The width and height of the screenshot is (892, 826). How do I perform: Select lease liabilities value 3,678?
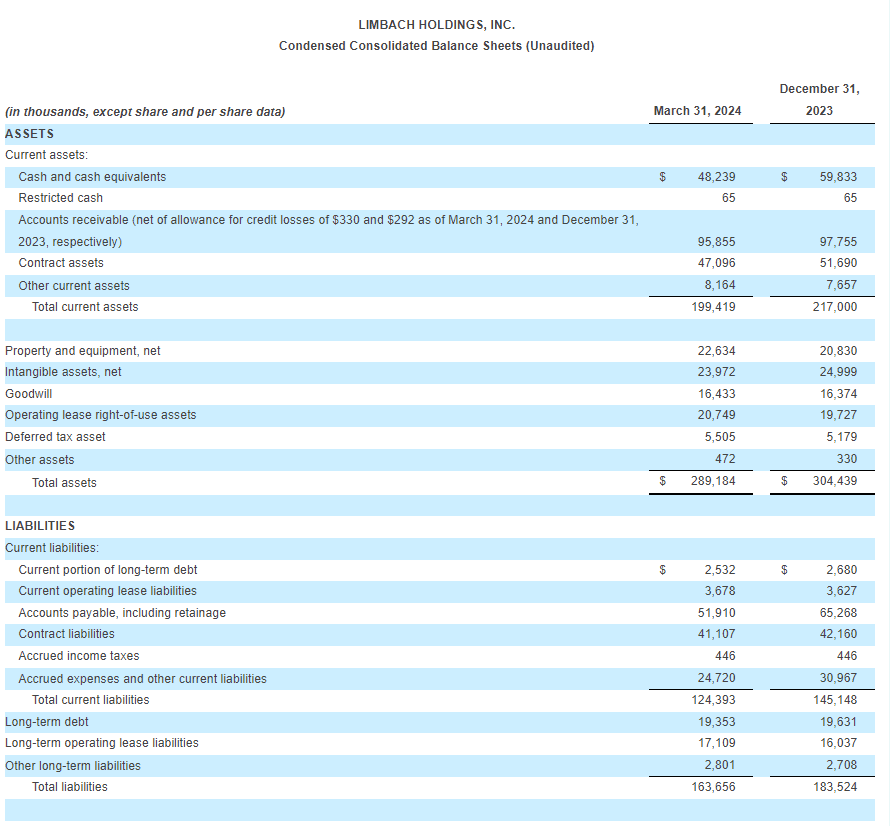(720, 591)
